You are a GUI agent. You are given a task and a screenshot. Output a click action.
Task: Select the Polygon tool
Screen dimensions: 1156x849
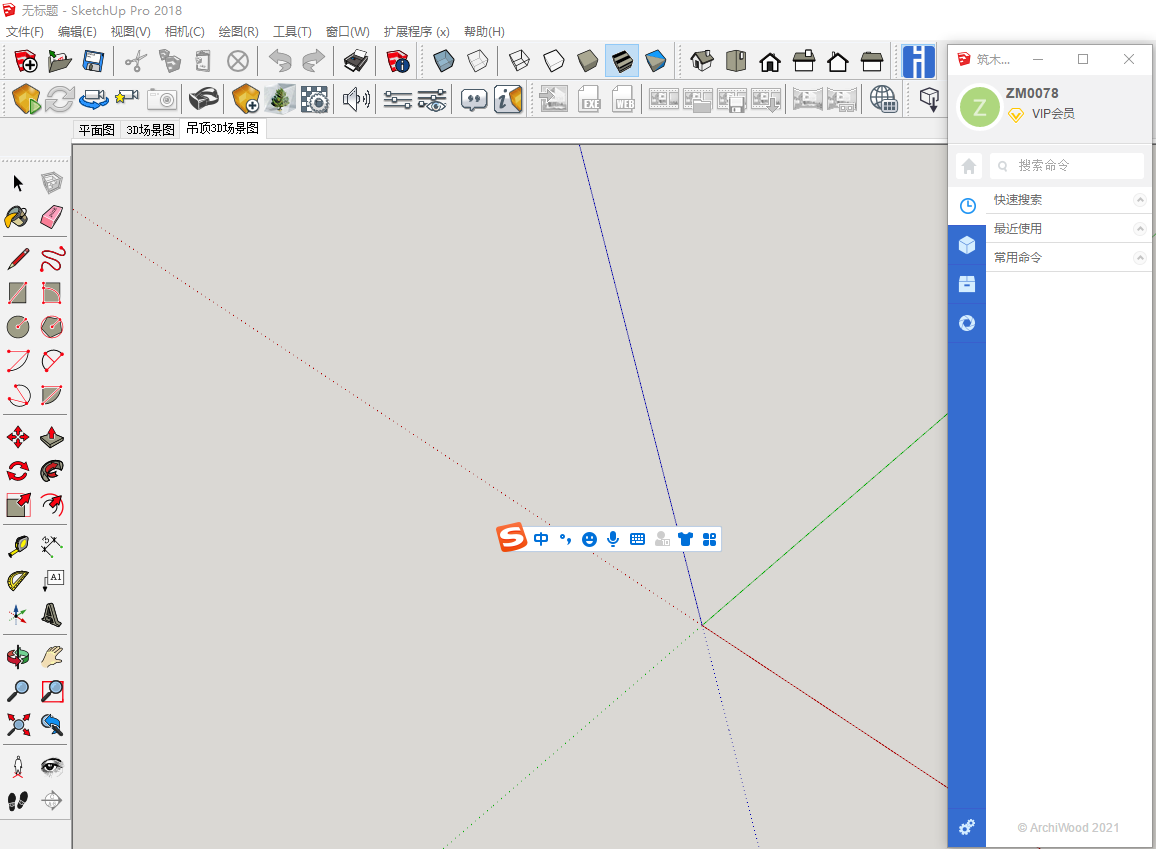click(x=52, y=326)
